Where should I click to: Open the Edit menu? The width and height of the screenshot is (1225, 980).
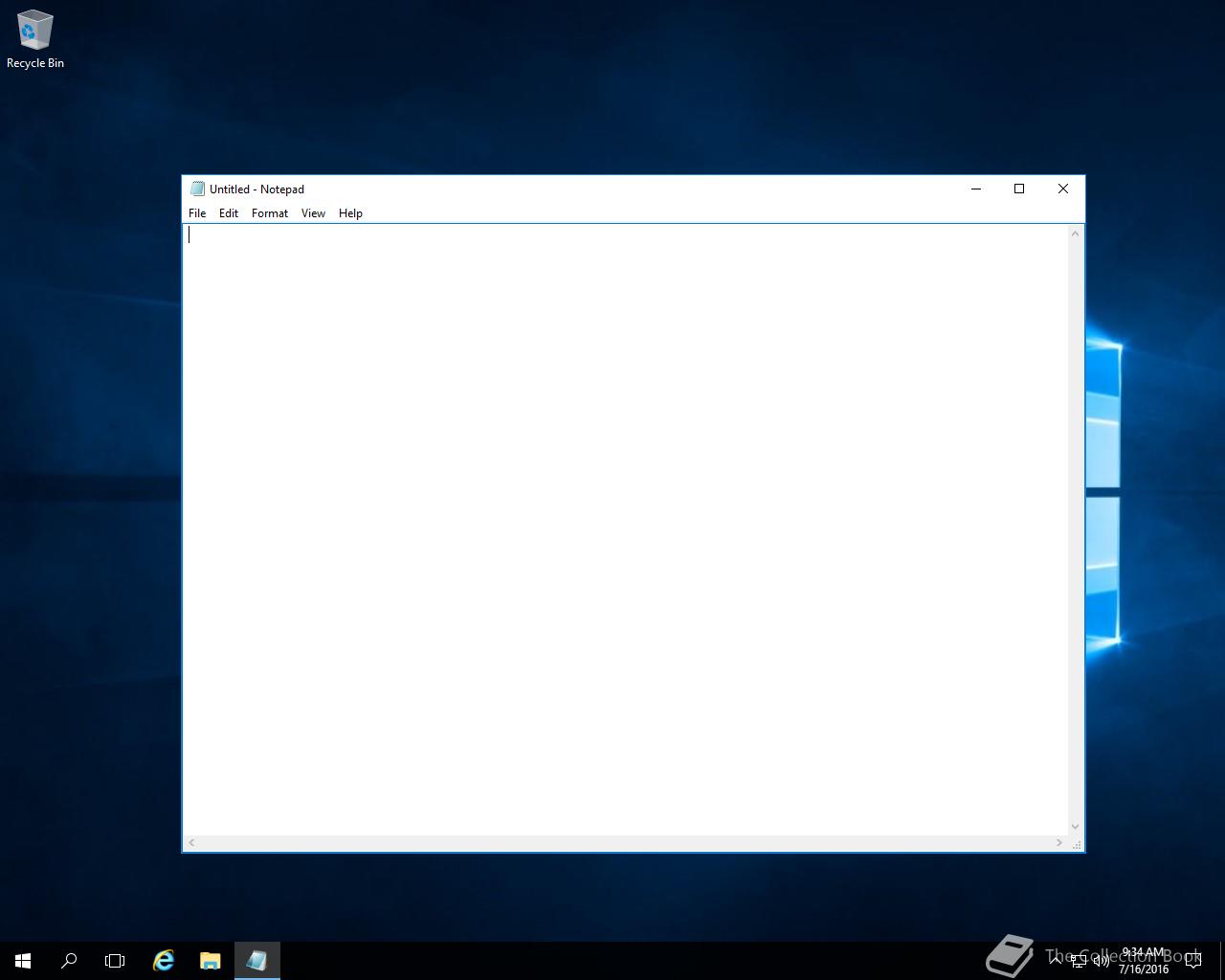(229, 213)
